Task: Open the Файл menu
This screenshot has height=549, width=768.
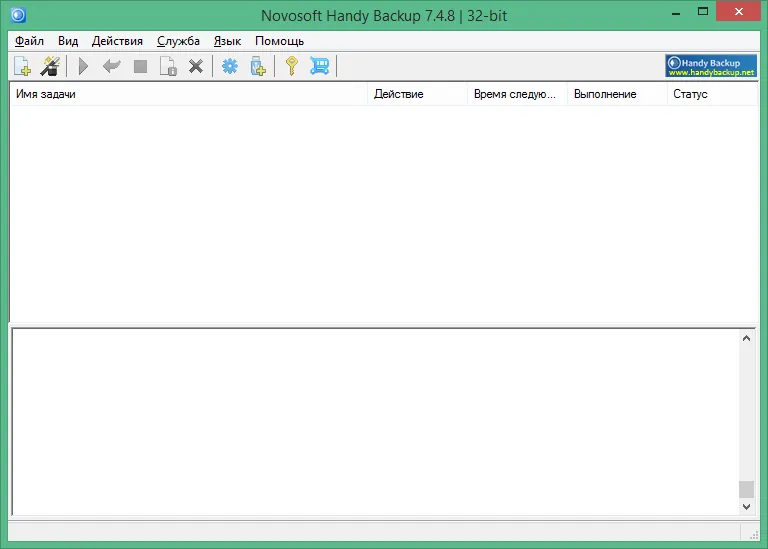Action: coord(29,41)
